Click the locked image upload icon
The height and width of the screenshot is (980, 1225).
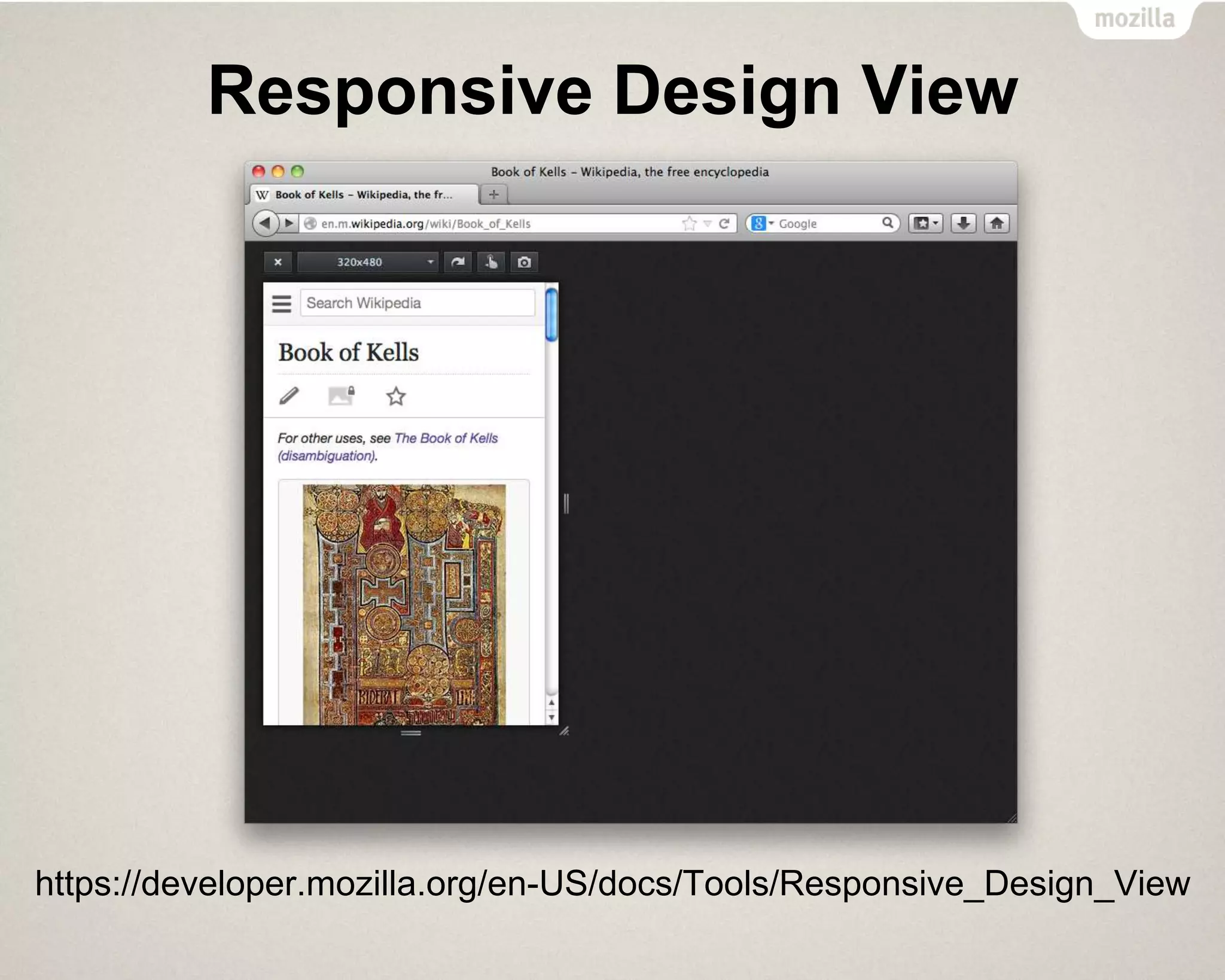pyautogui.click(x=342, y=395)
